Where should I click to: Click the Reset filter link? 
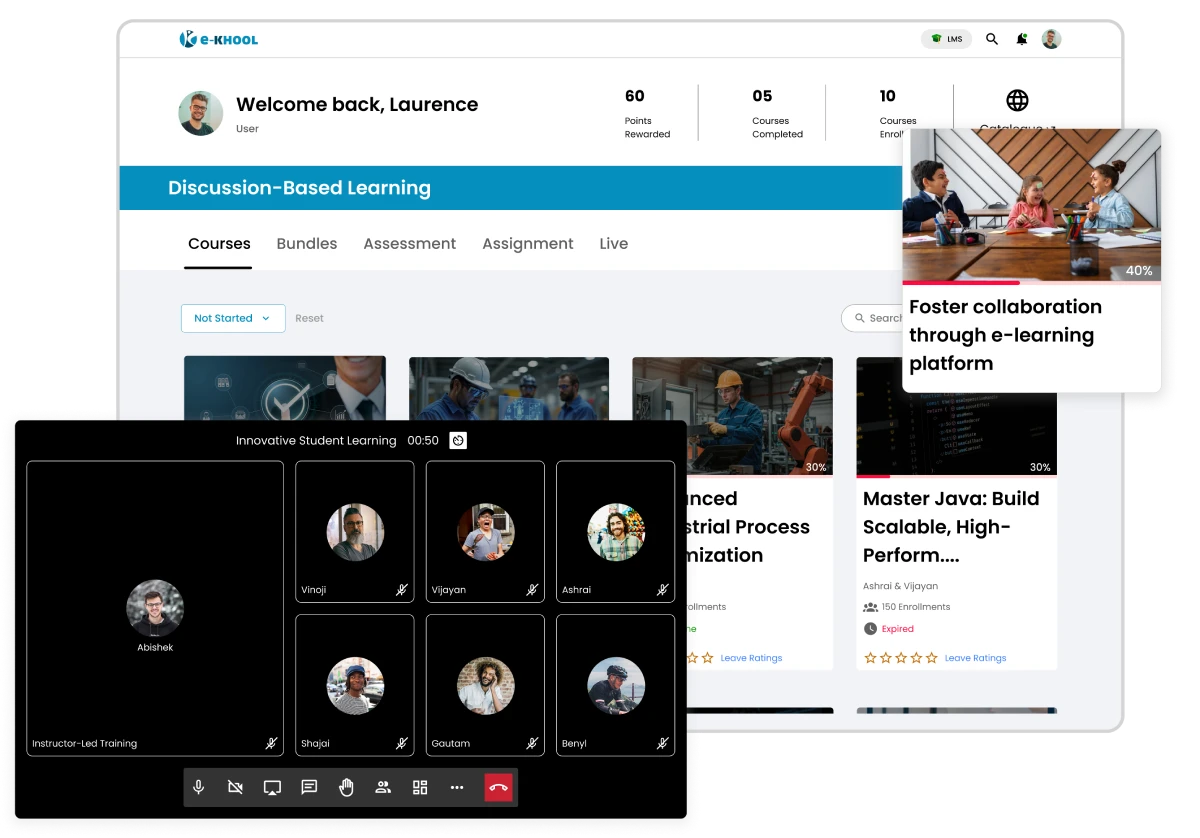coord(309,318)
